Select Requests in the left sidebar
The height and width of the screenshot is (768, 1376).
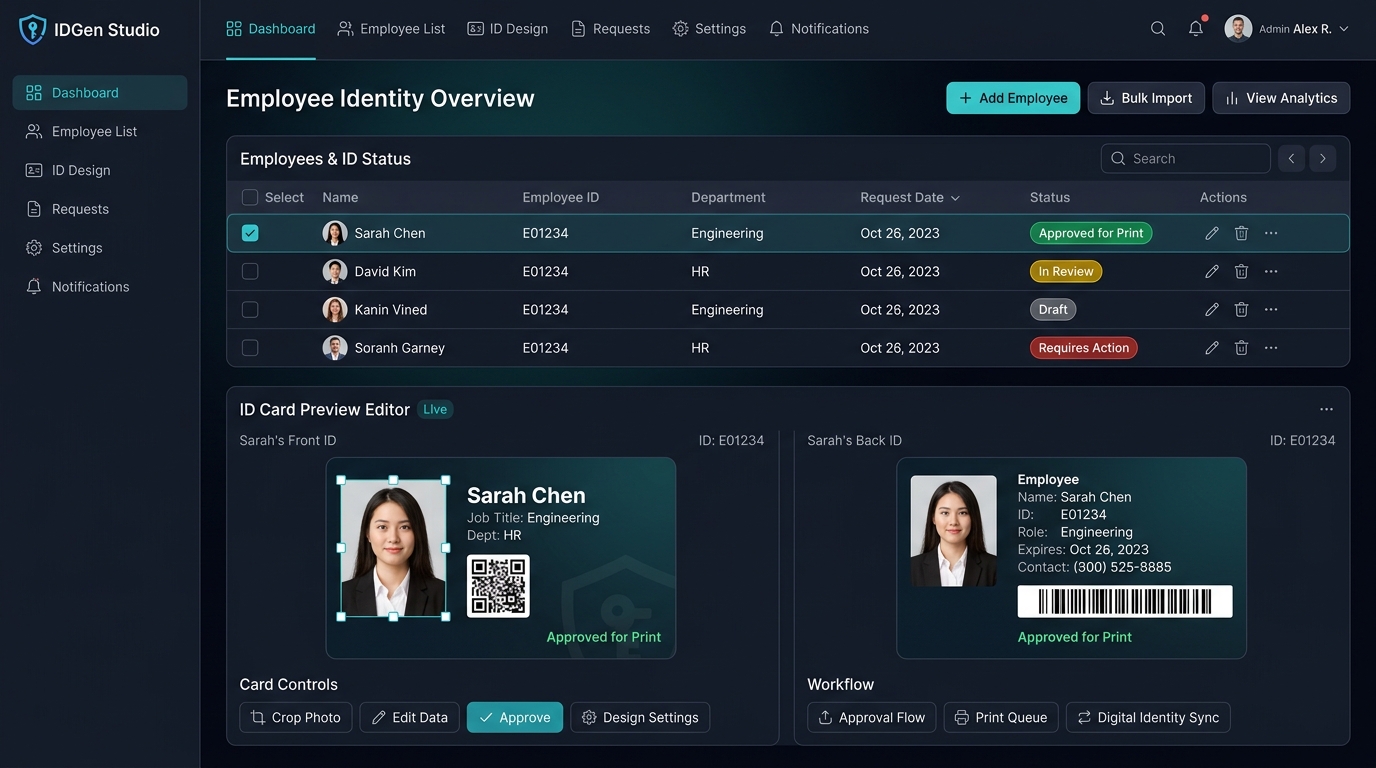pyautogui.click(x=100, y=209)
